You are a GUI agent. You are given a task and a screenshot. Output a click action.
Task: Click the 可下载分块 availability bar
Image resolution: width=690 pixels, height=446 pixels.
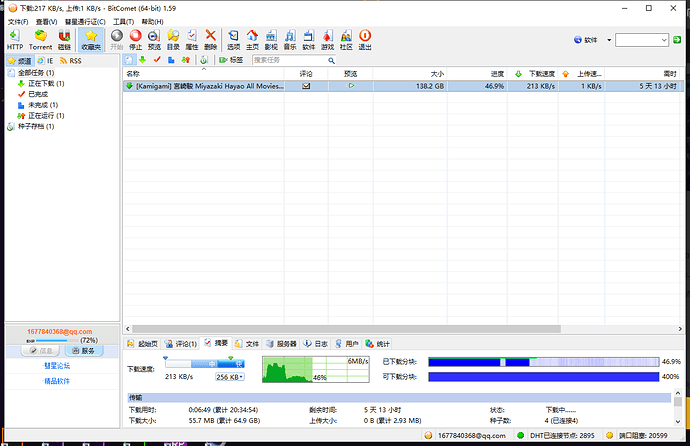pos(543,377)
